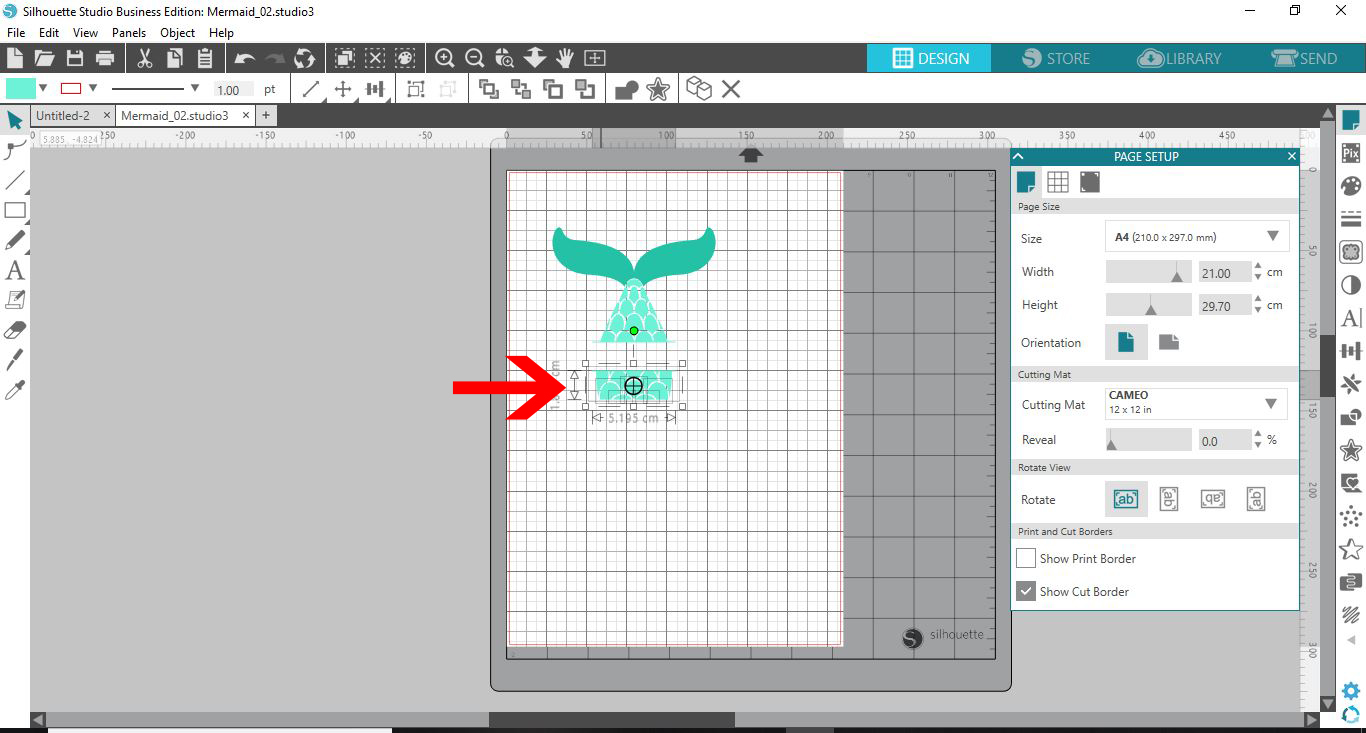Open the File menu

pyautogui.click(x=15, y=32)
